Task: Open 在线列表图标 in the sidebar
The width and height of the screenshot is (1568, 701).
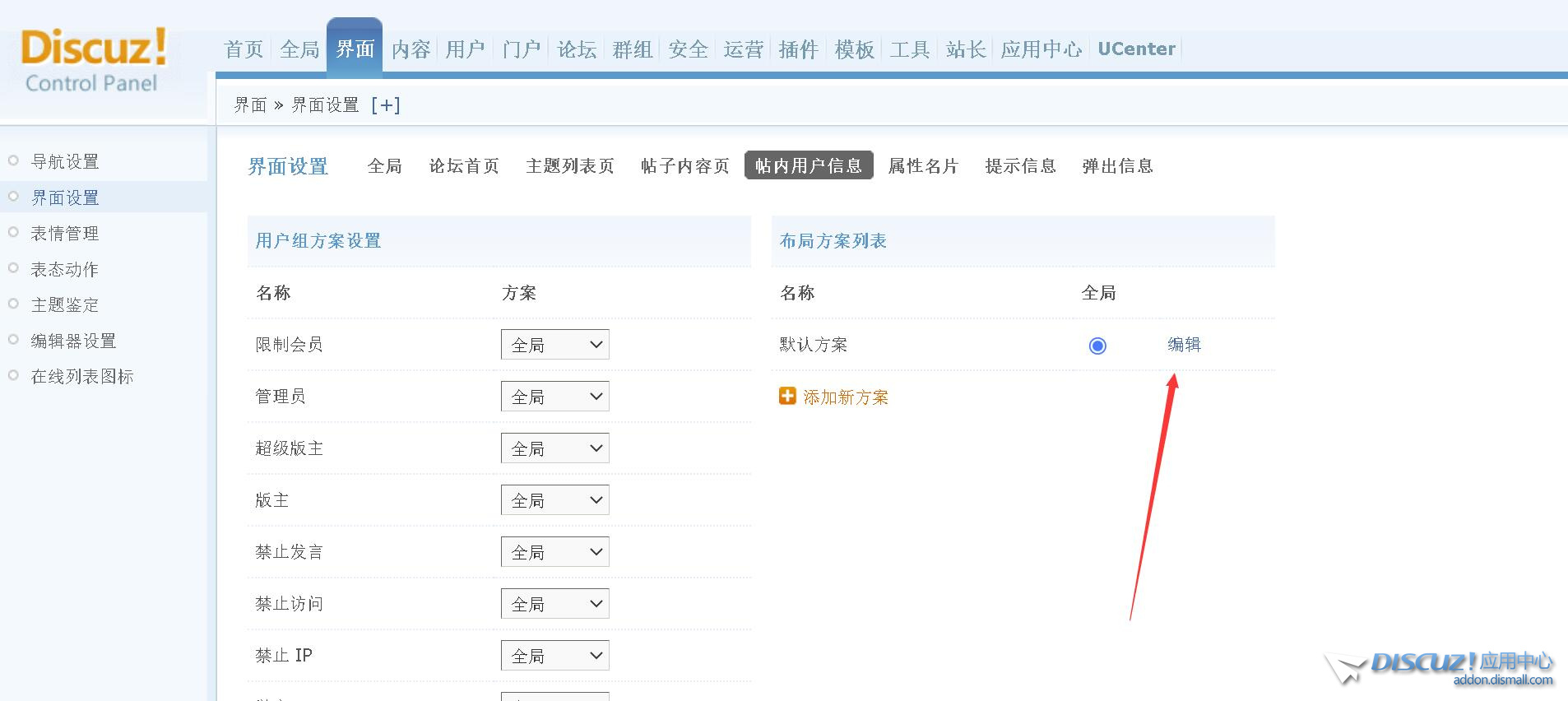Action: click(x=82, y=377)
